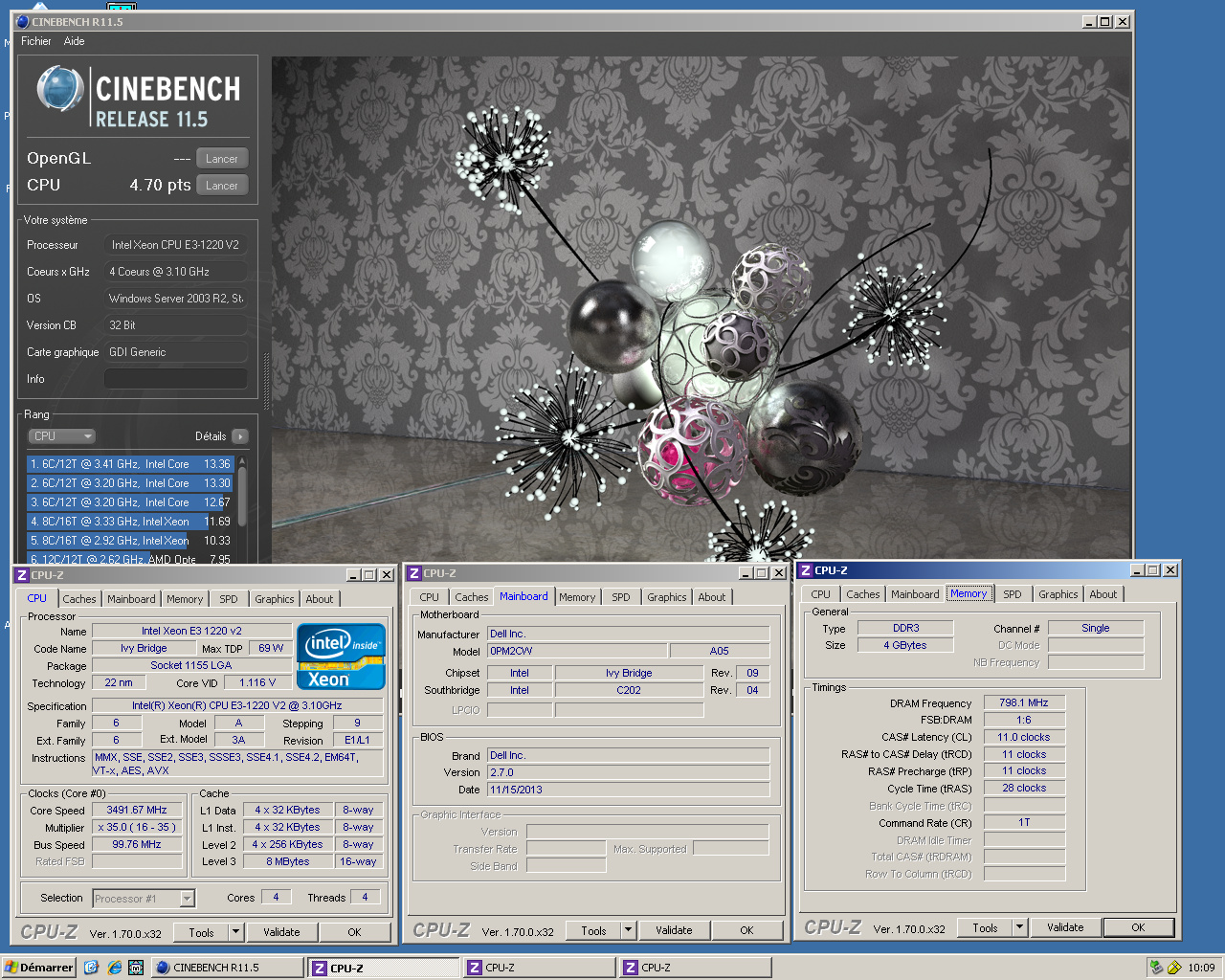Viewport: 1225px width, 980px height.
Task: Click the Détails arrow icon in Rang panel
Action: 239,436
